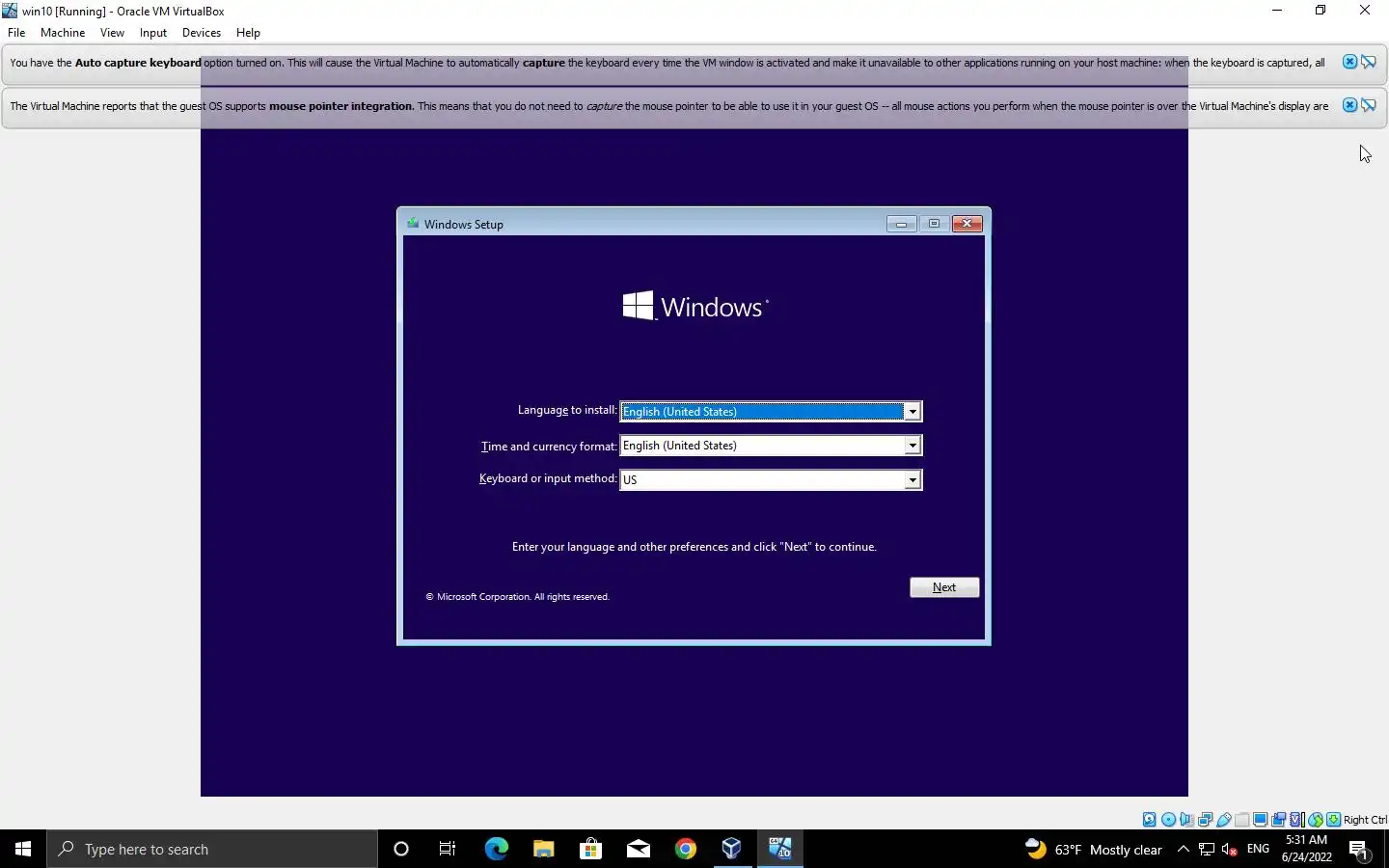The width and height of the screenshot is (1389, 868).
Task: Open Task View from the taskbar
Action: point(448,849)
